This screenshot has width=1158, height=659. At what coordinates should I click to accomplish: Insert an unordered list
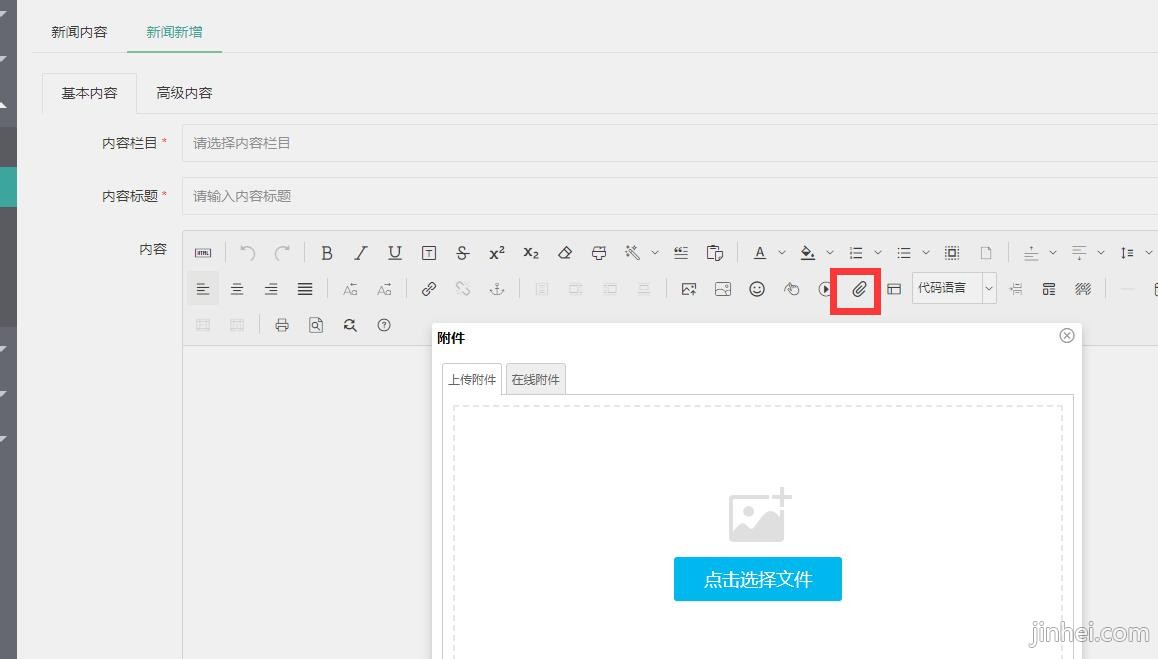(x=904, y=253)
